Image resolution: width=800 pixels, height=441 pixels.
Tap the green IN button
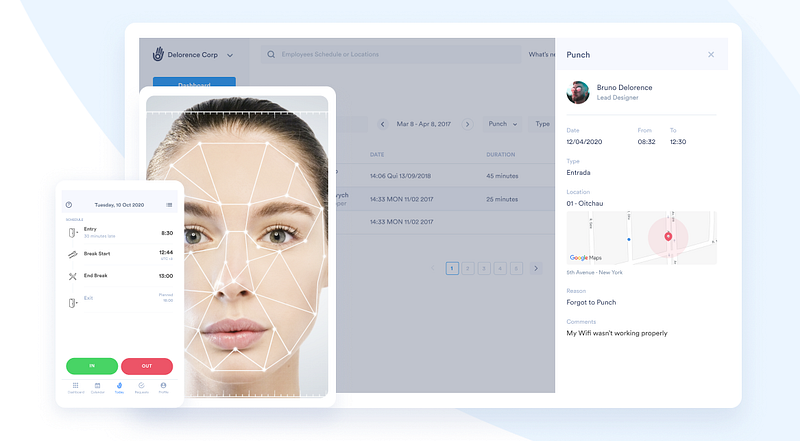pos(92,366)
